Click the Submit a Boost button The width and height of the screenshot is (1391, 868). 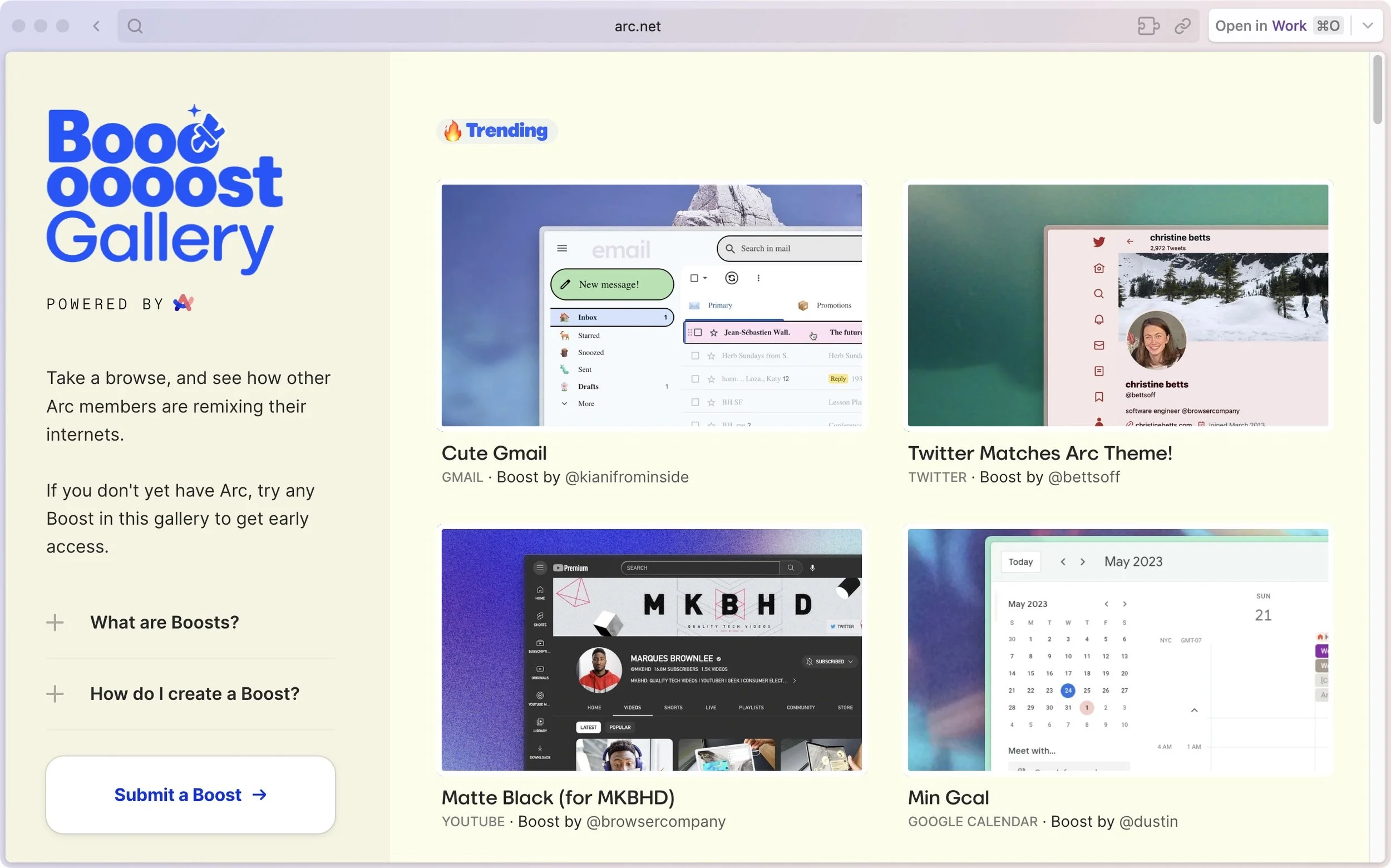[x=190, y=795]
